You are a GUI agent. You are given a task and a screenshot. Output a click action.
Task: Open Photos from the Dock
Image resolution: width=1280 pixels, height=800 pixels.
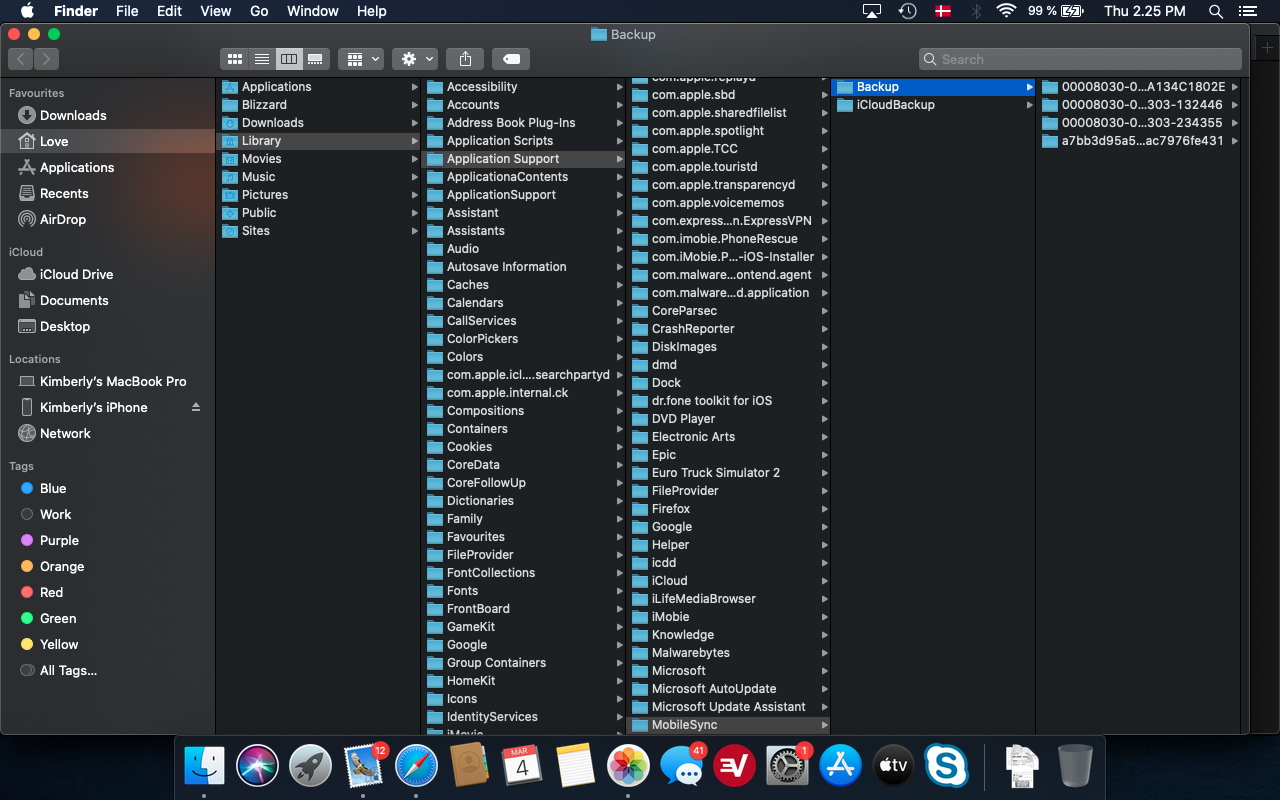(628, 767)
